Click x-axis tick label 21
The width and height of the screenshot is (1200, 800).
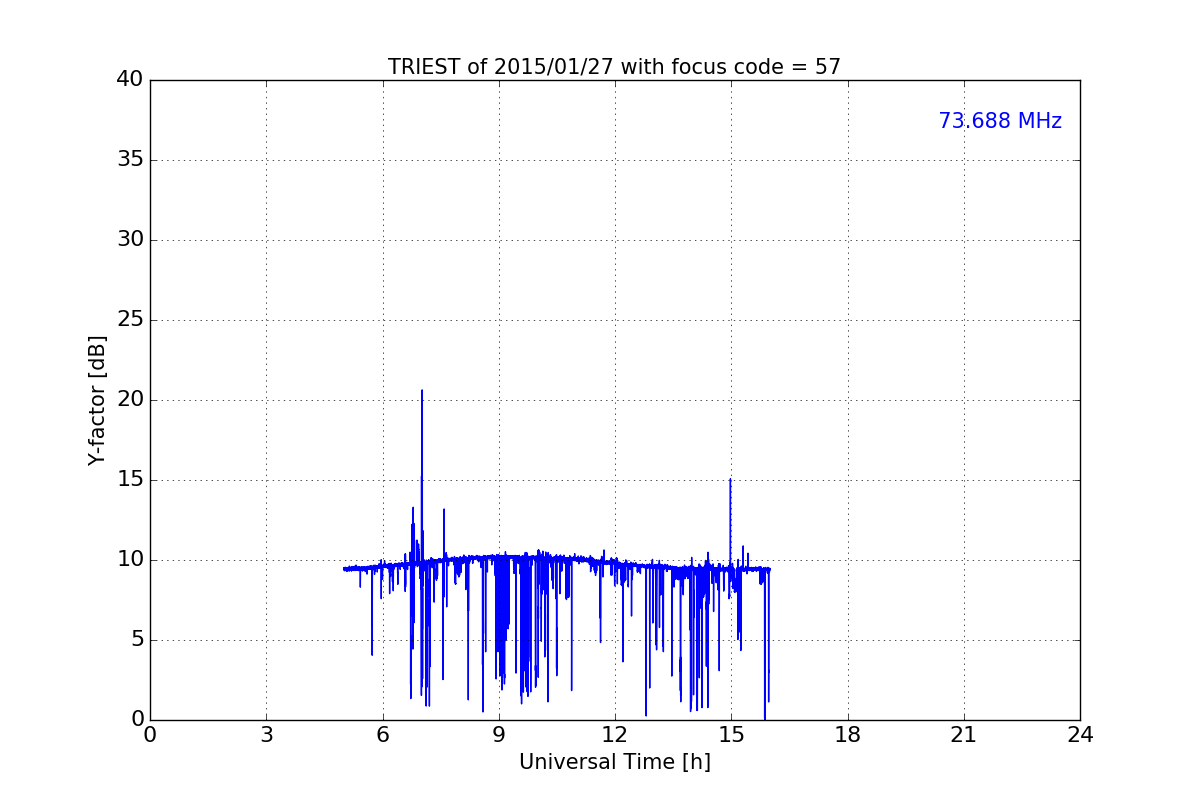[x=964, y=735]
